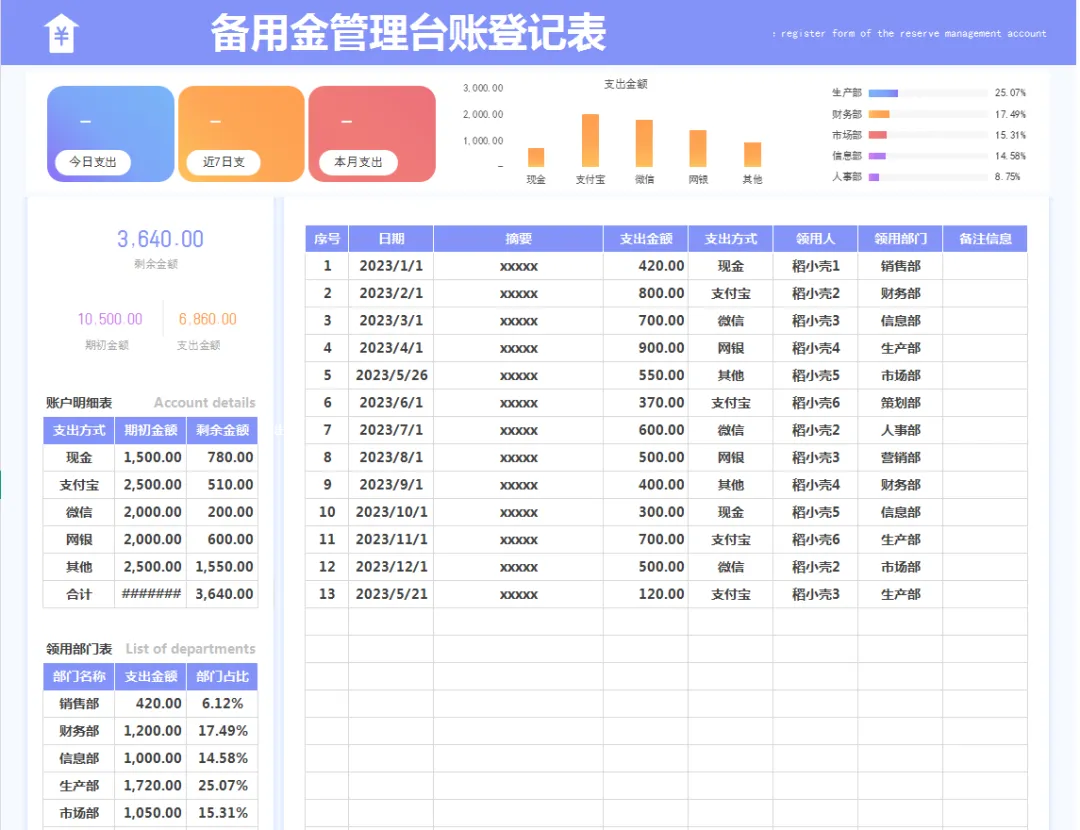This screenshot has height=830, width=1080.
Task: Click the 生产部 progress bar
Action: point(928,93)
